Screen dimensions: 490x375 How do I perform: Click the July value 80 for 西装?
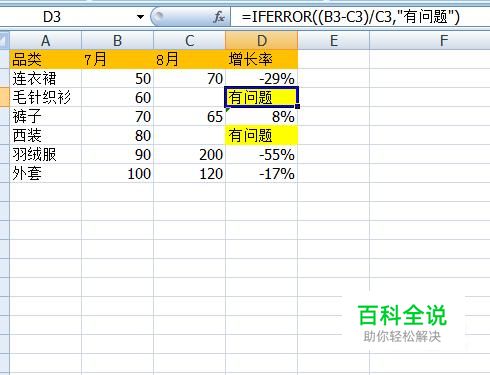117,135
